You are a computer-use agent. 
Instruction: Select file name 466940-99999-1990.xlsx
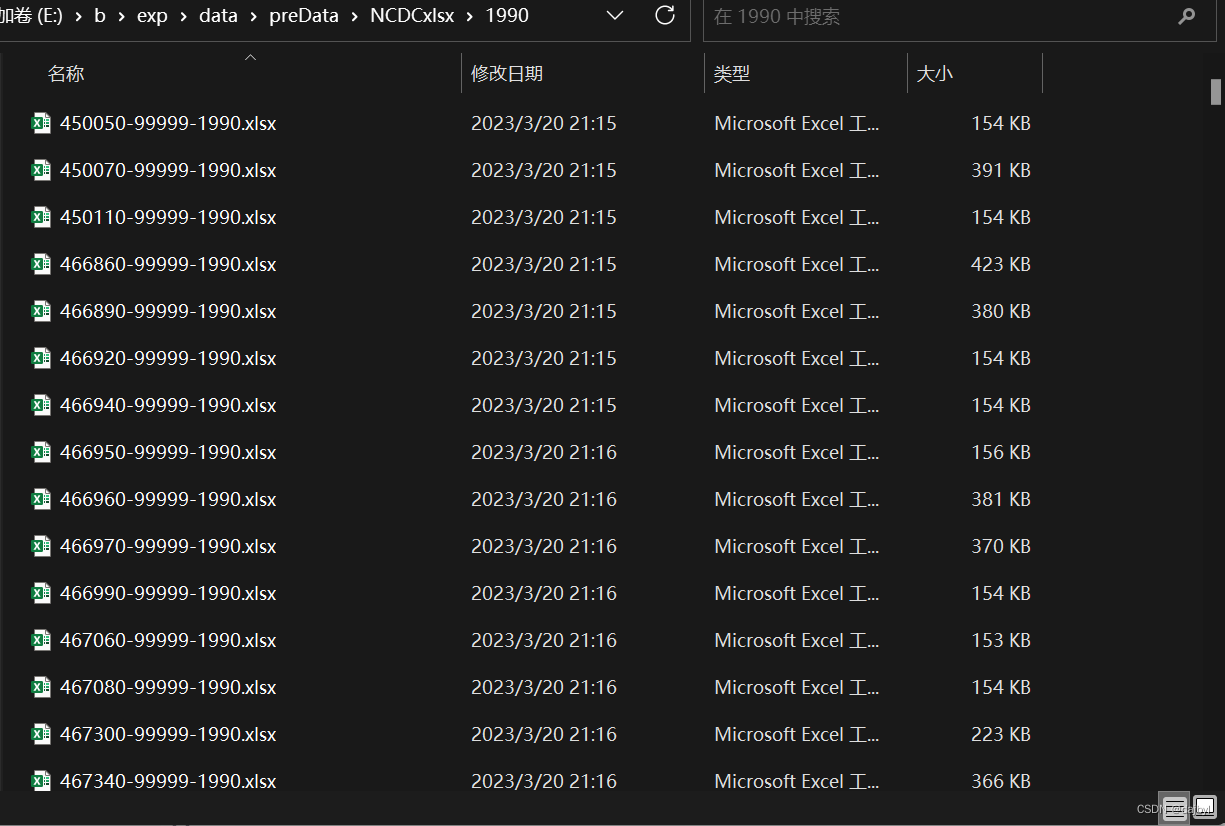[x=168, y=406]
